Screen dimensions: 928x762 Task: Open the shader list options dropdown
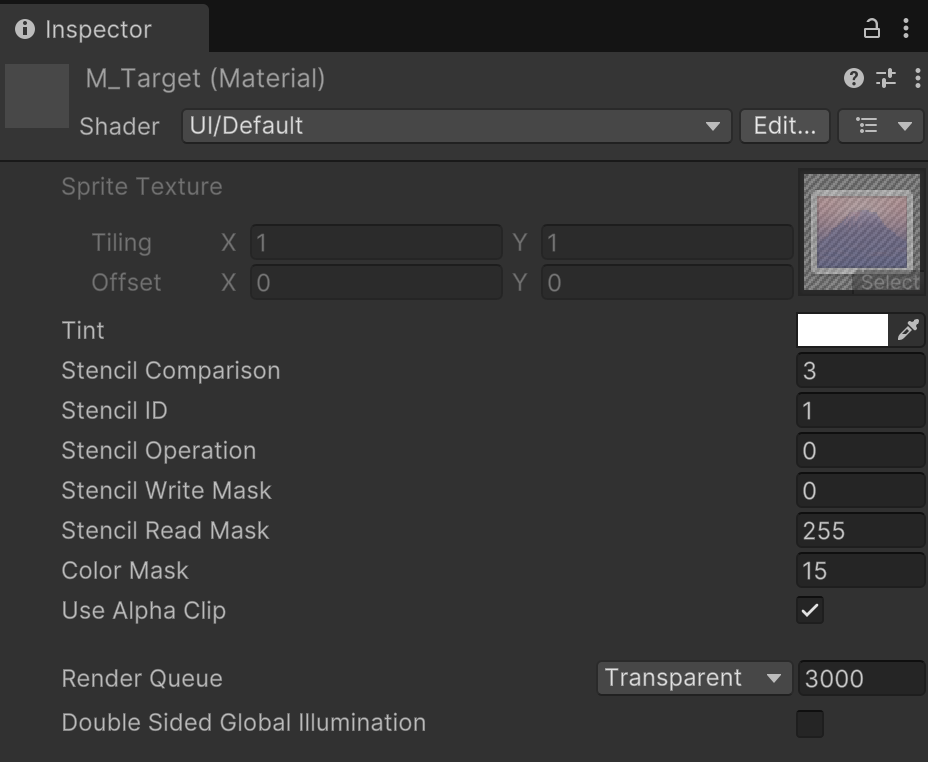pyautogui.click(x=881, y=126)
